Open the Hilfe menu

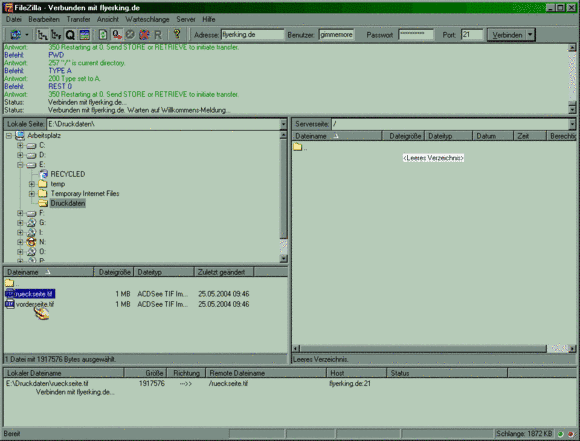209,19
